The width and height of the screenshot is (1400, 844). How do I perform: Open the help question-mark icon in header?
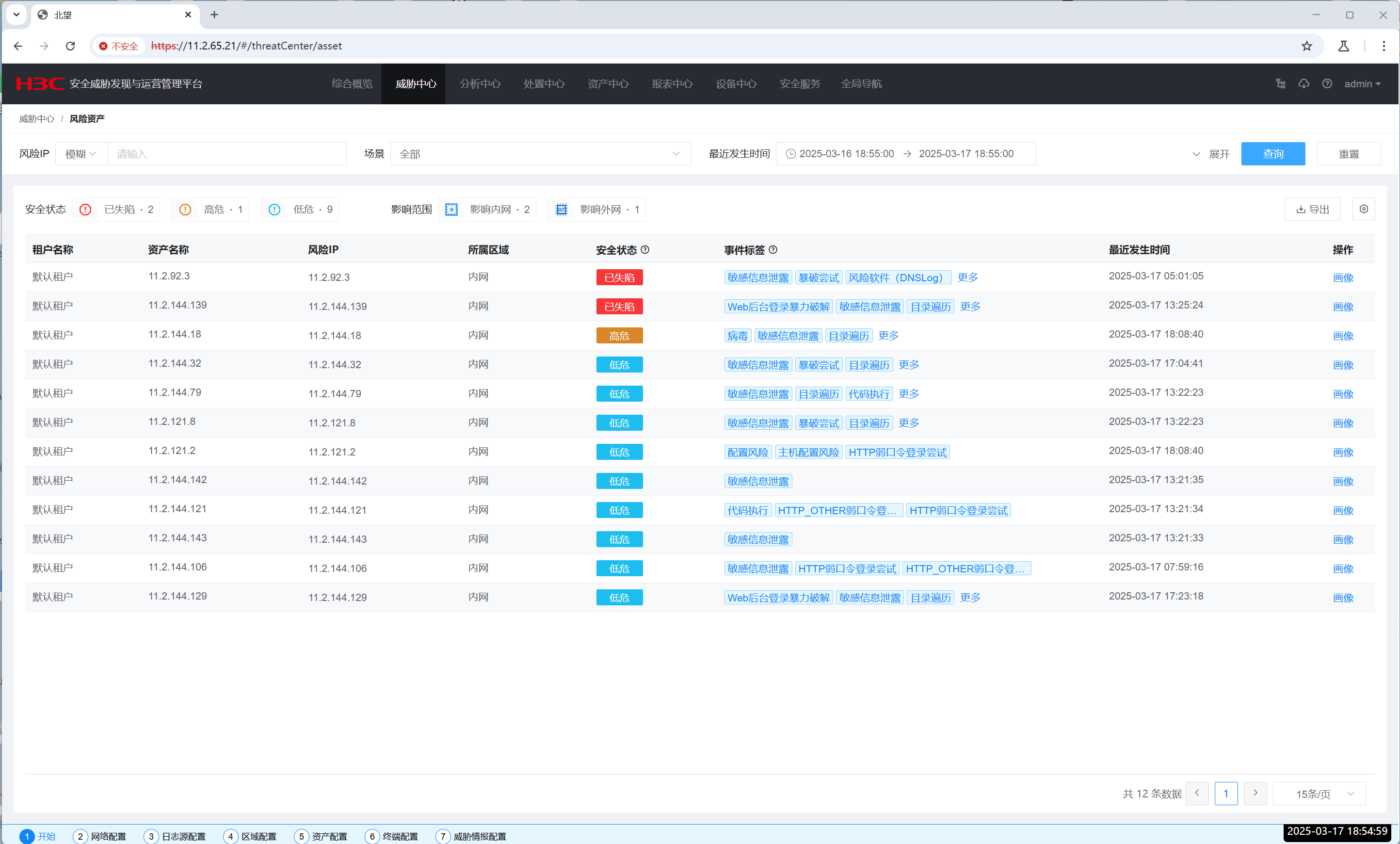click(x=1327, y=83)
